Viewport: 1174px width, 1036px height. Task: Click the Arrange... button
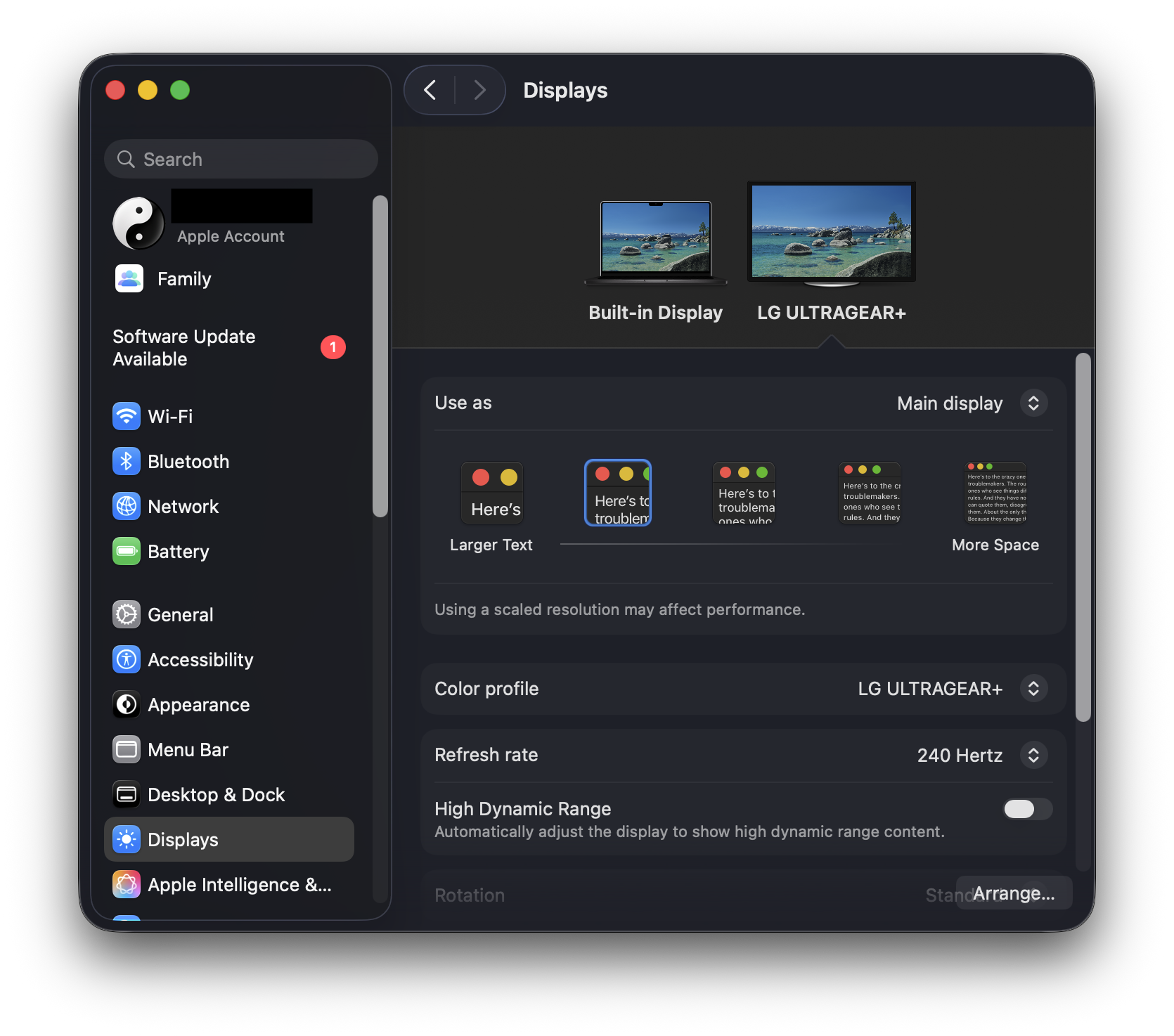(1014, 893)
